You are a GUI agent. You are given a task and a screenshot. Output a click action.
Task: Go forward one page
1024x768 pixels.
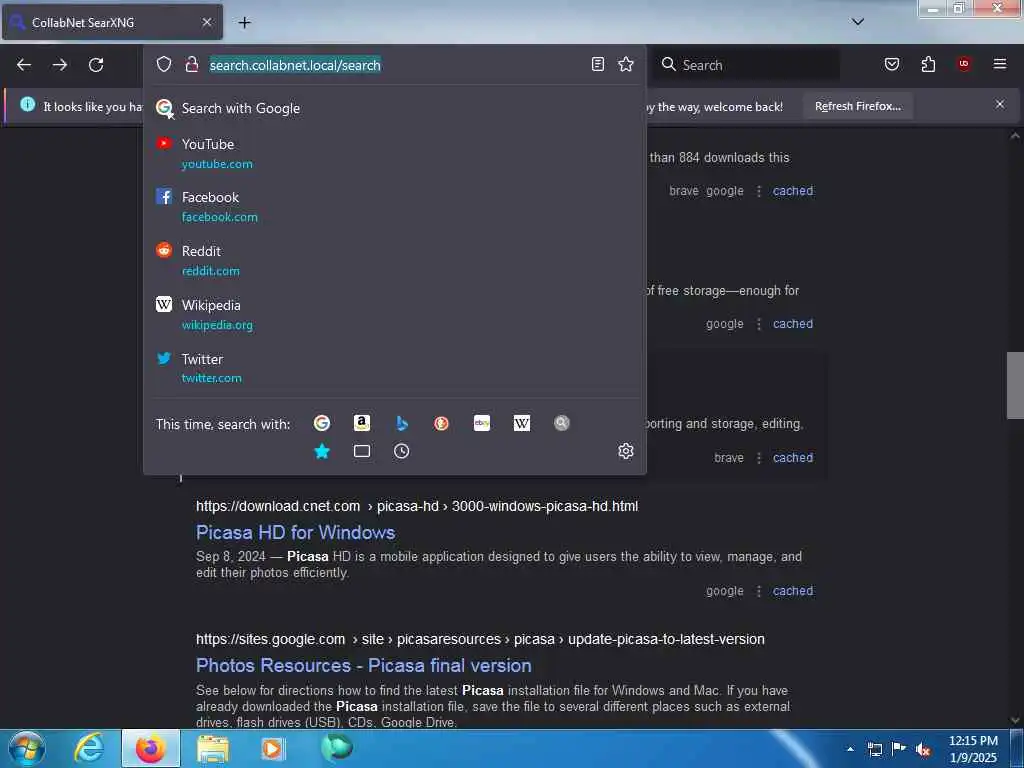click(60, 65)
